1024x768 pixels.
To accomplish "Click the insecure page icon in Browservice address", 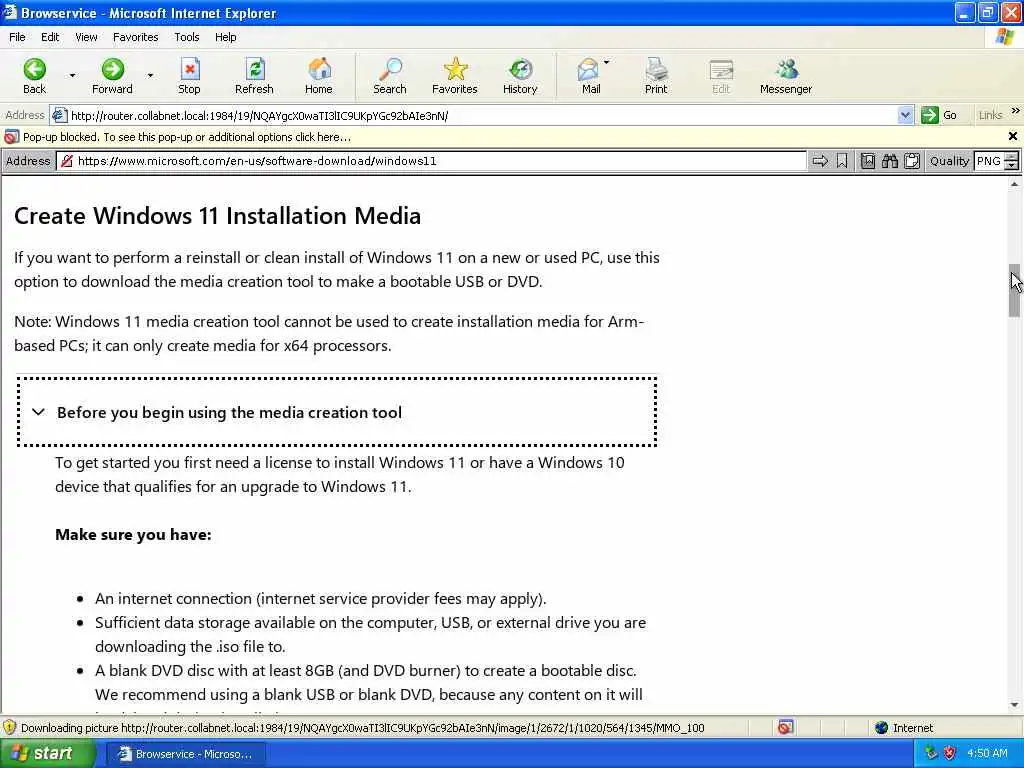I will point(67,161).
